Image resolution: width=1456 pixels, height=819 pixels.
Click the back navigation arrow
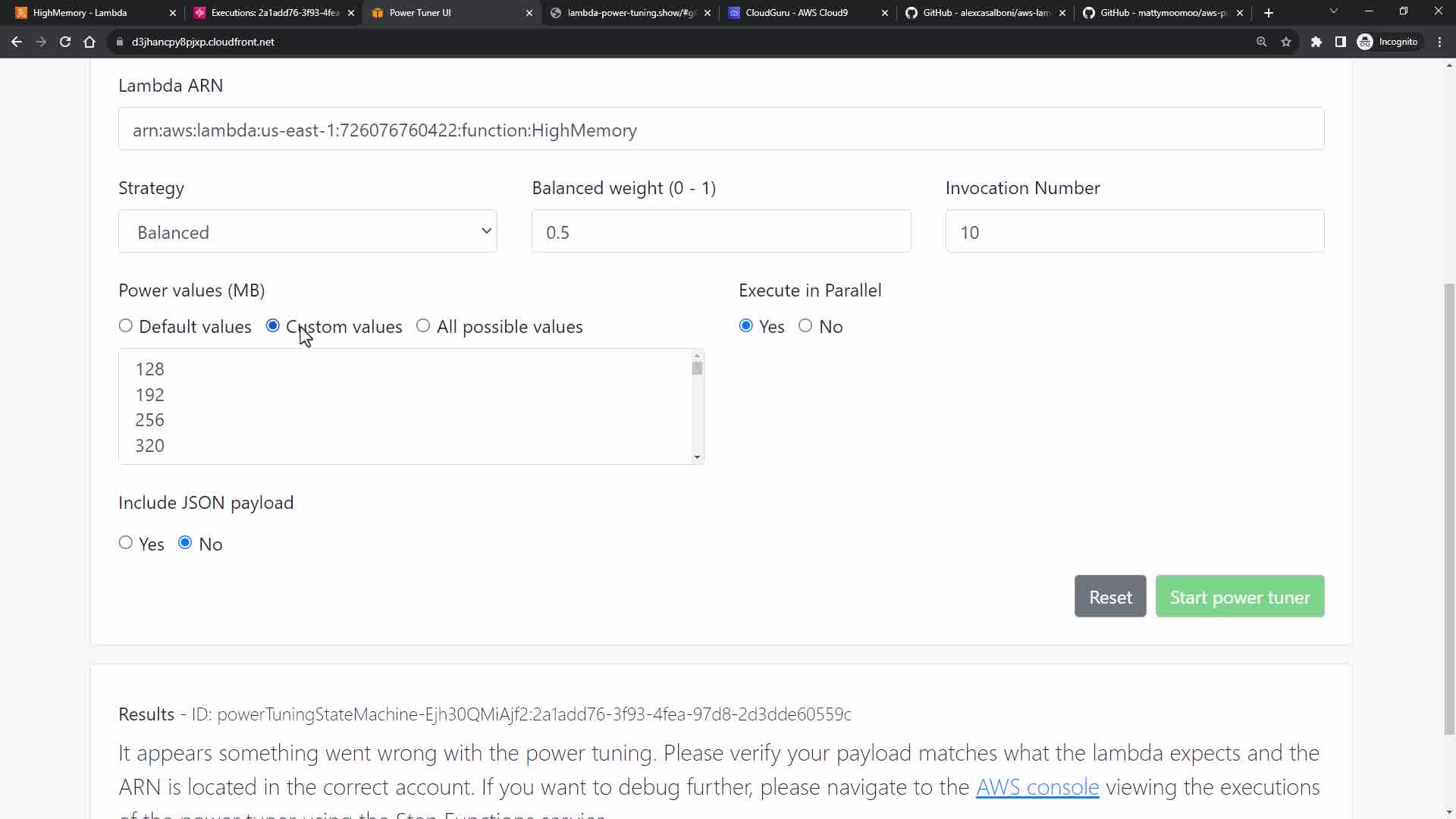17,42
